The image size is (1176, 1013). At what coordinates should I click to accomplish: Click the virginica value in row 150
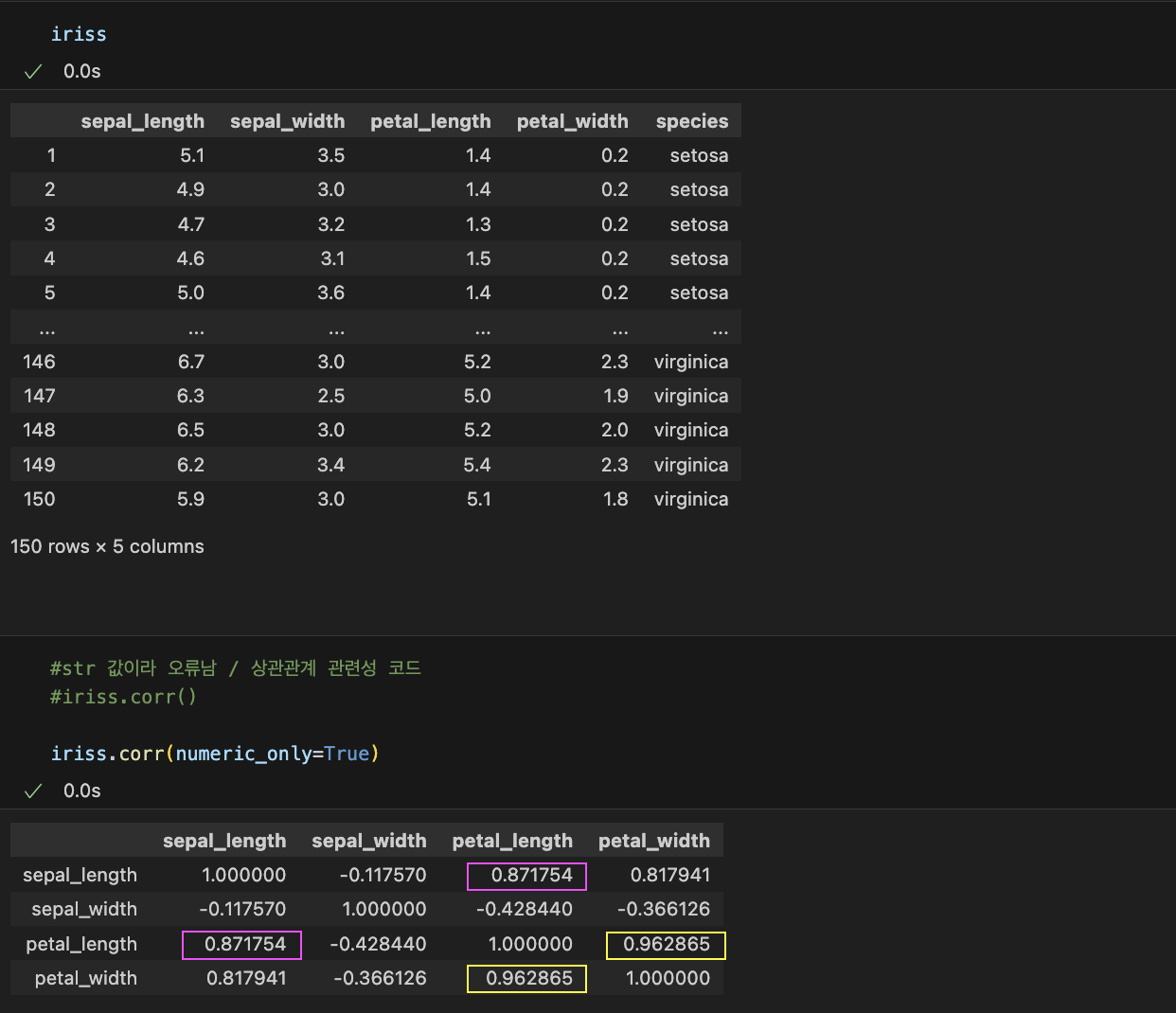coord(691,499)
